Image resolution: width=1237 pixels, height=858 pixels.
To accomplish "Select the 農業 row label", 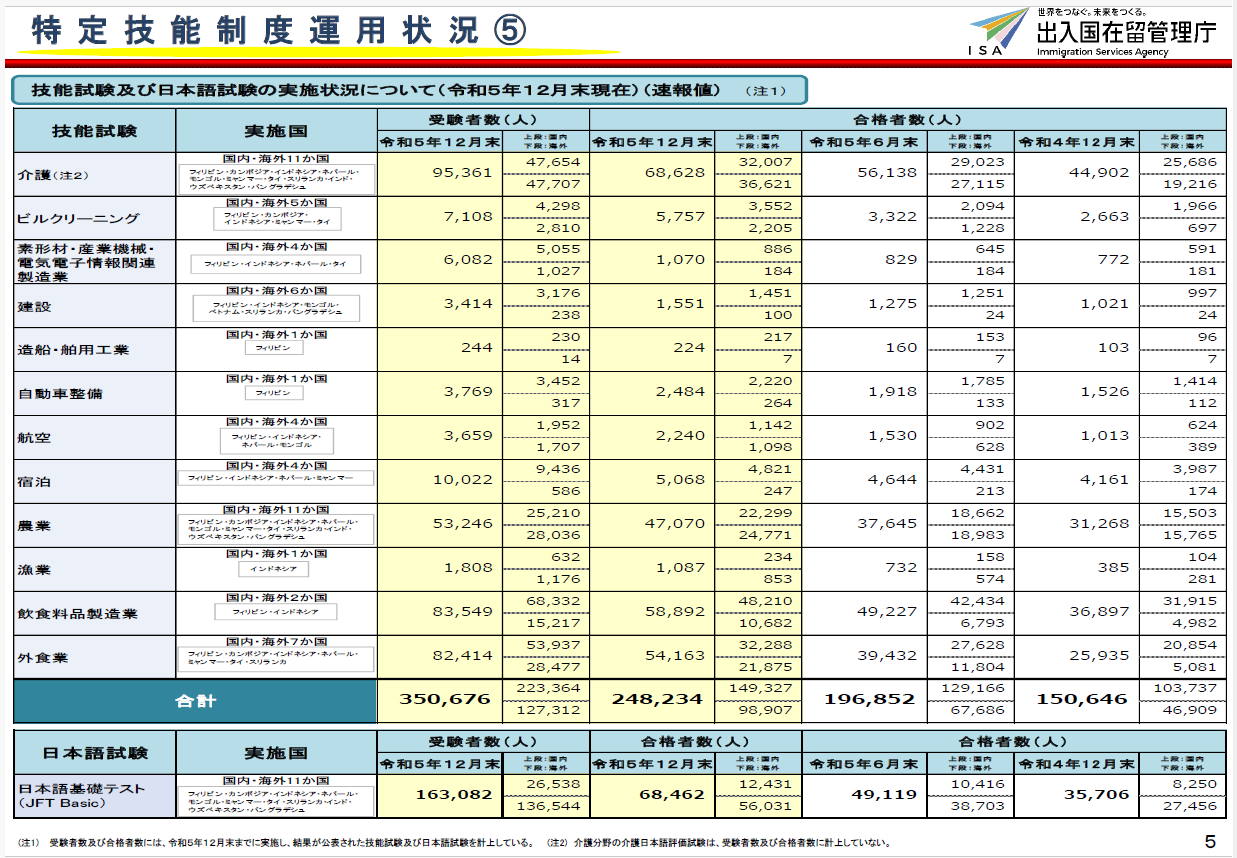I will [x=33, y=525].
